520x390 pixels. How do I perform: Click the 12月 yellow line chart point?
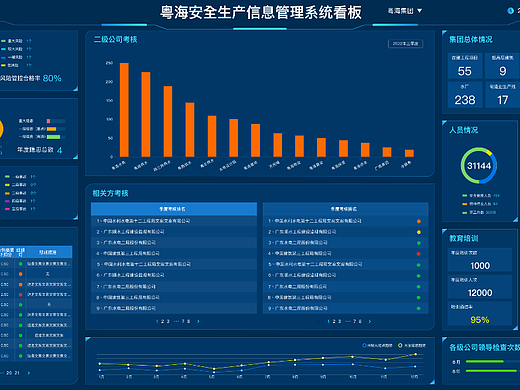tap(415, 354)
